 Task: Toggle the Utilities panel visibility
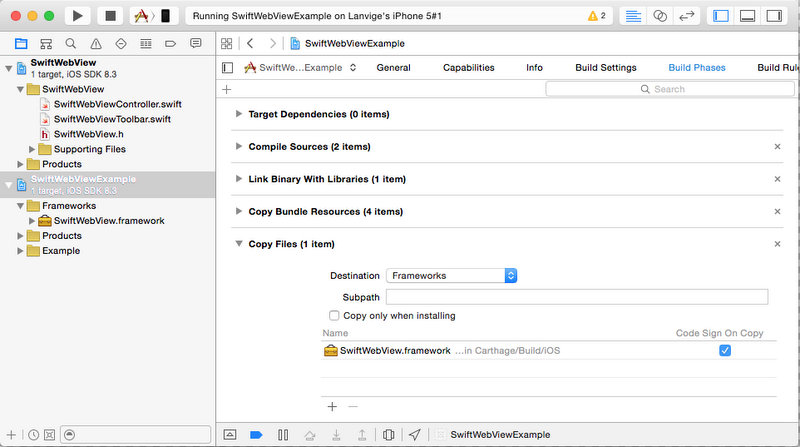pos(774,16)
